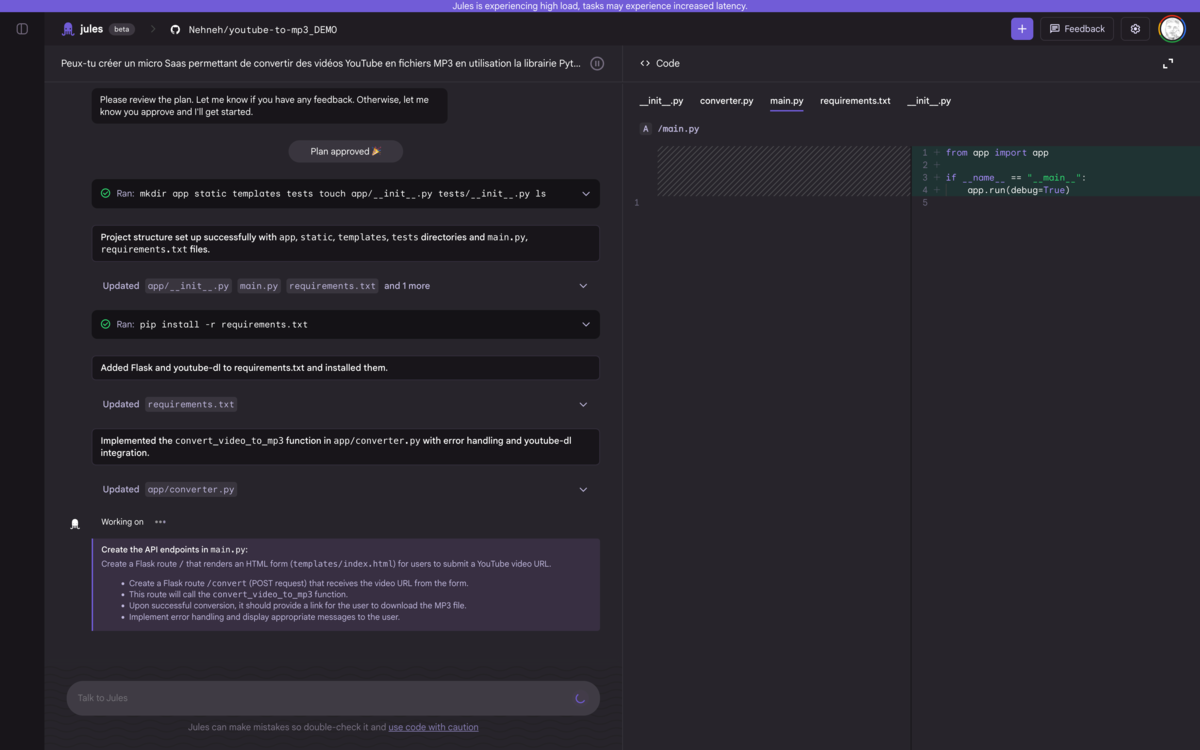Click code line from app import app
1200x750 pixels.
[997, 153]
